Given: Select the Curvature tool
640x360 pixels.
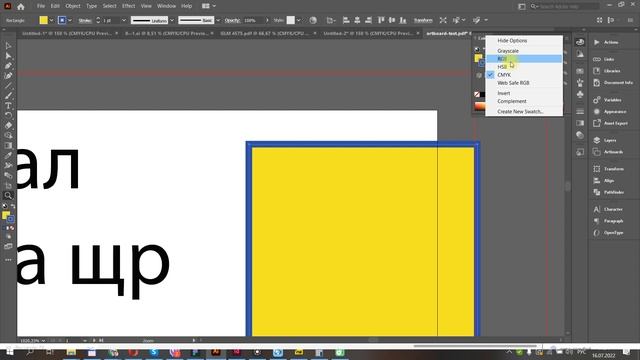Looking at the screenshot, I should pos(8,76).
